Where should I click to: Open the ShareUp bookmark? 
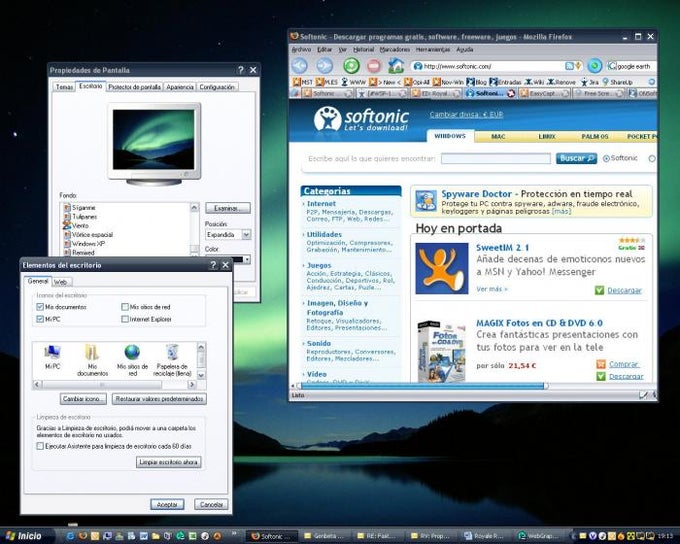tap(617, 82)
